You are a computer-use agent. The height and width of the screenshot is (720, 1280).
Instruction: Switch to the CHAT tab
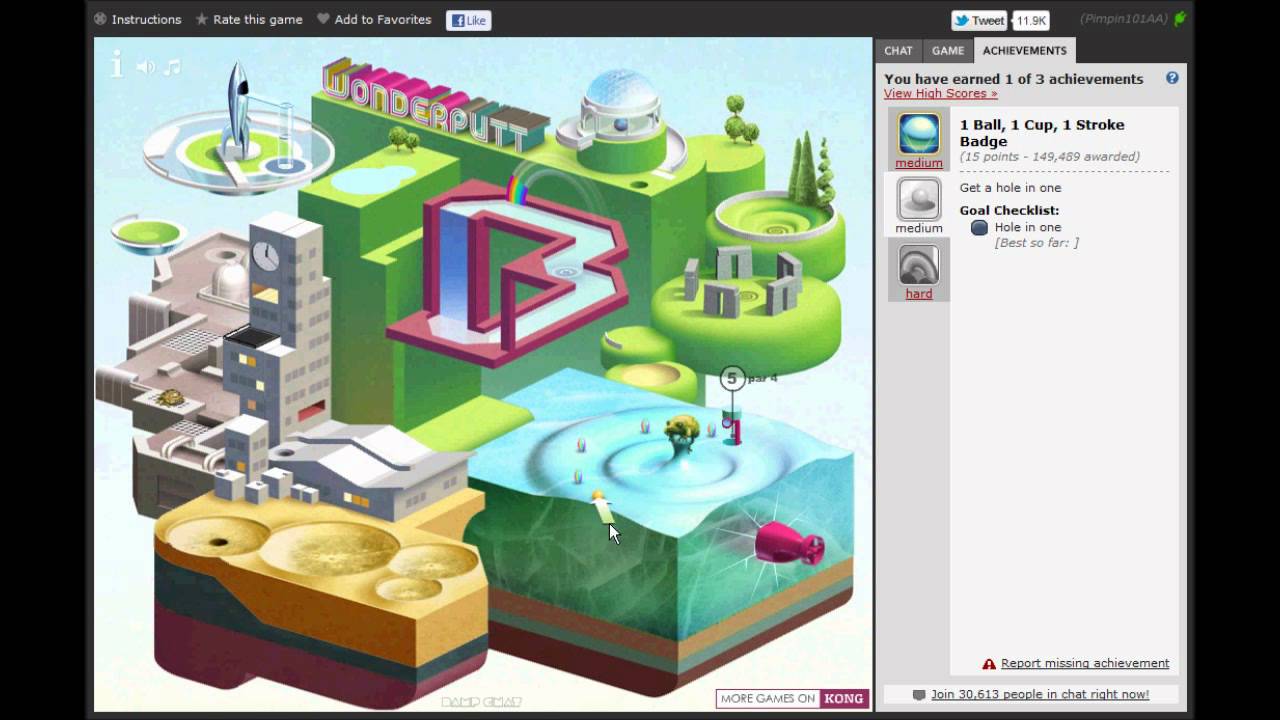point(898,50)
